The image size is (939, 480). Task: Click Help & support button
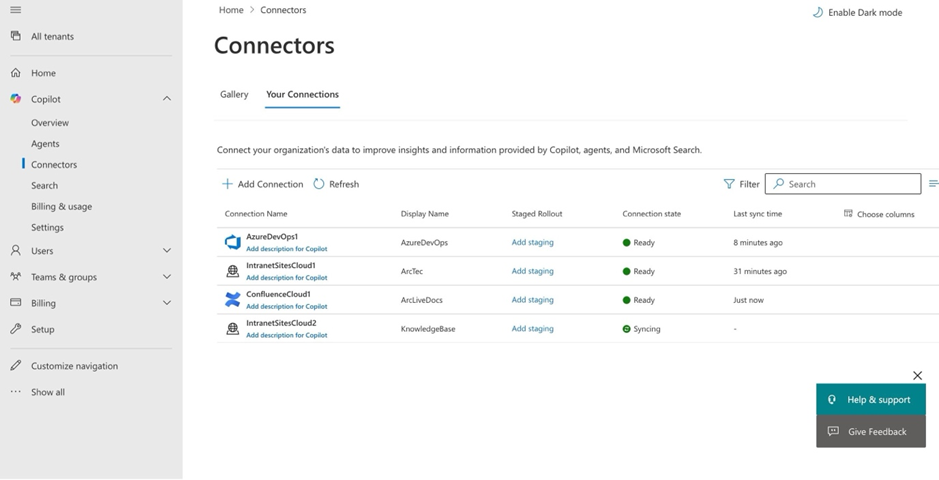871,399
